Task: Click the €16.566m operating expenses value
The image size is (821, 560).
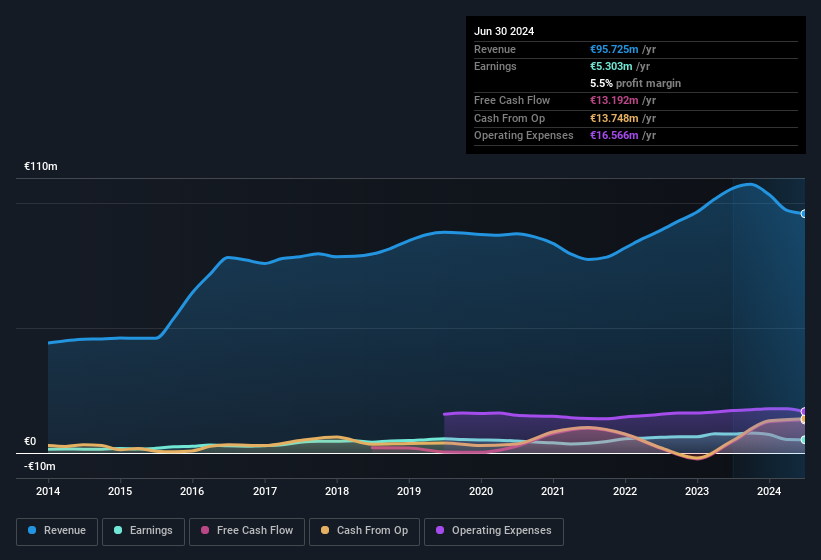Action: click(614, 136)
